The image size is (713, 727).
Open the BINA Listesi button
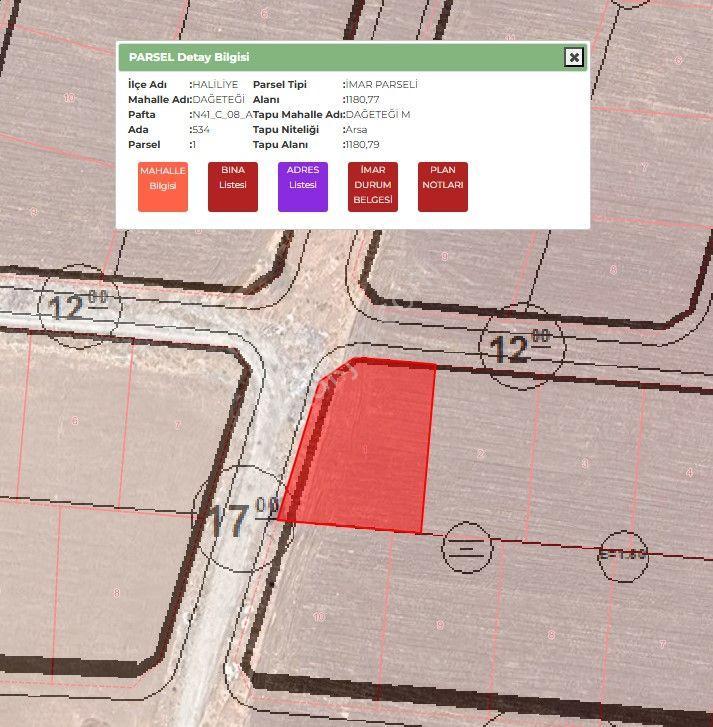click(233, 187)
